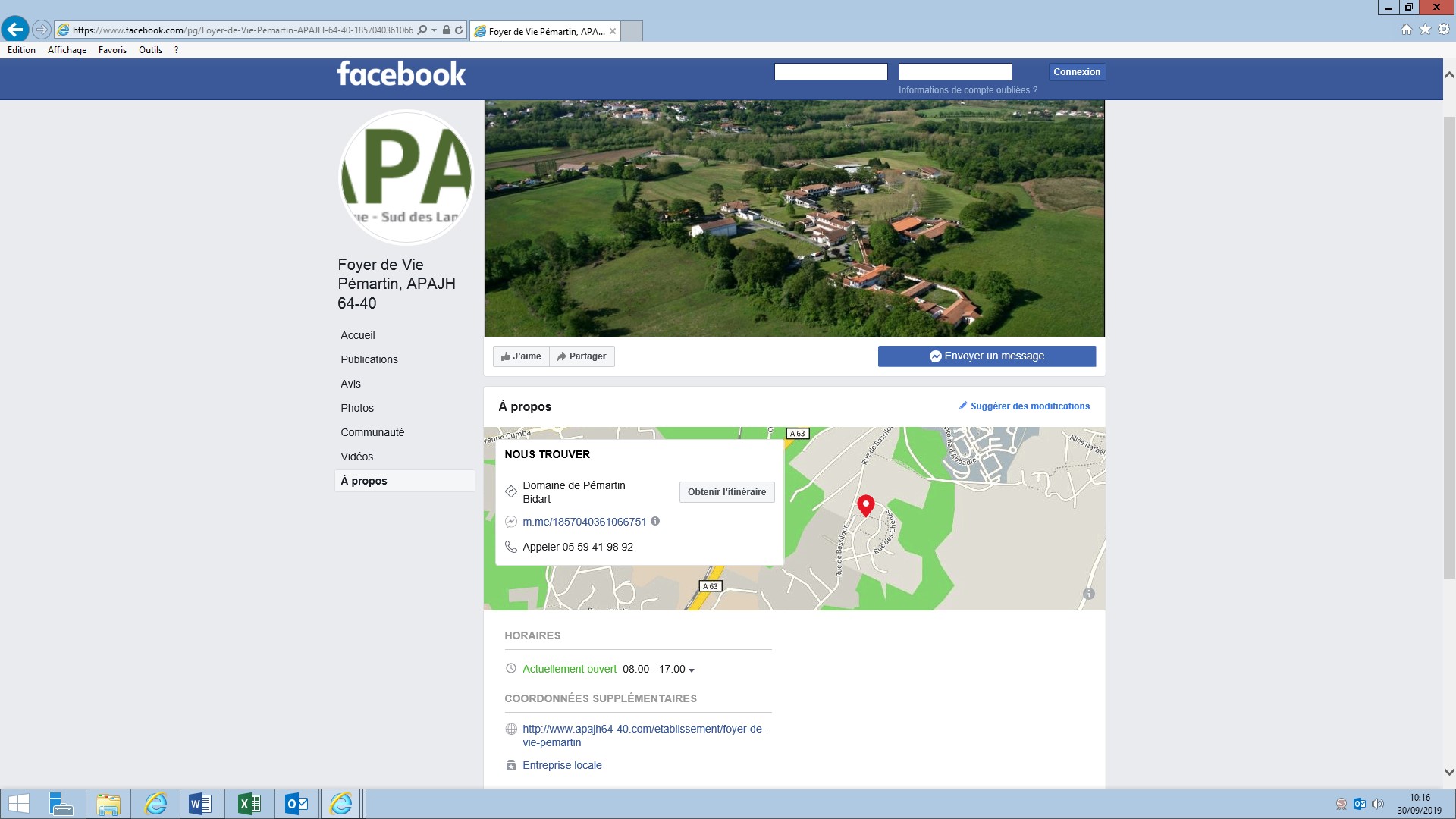Screen dimensions: 1456x819
Task: Click the Partager share button
Action: [x=582, y=356]
